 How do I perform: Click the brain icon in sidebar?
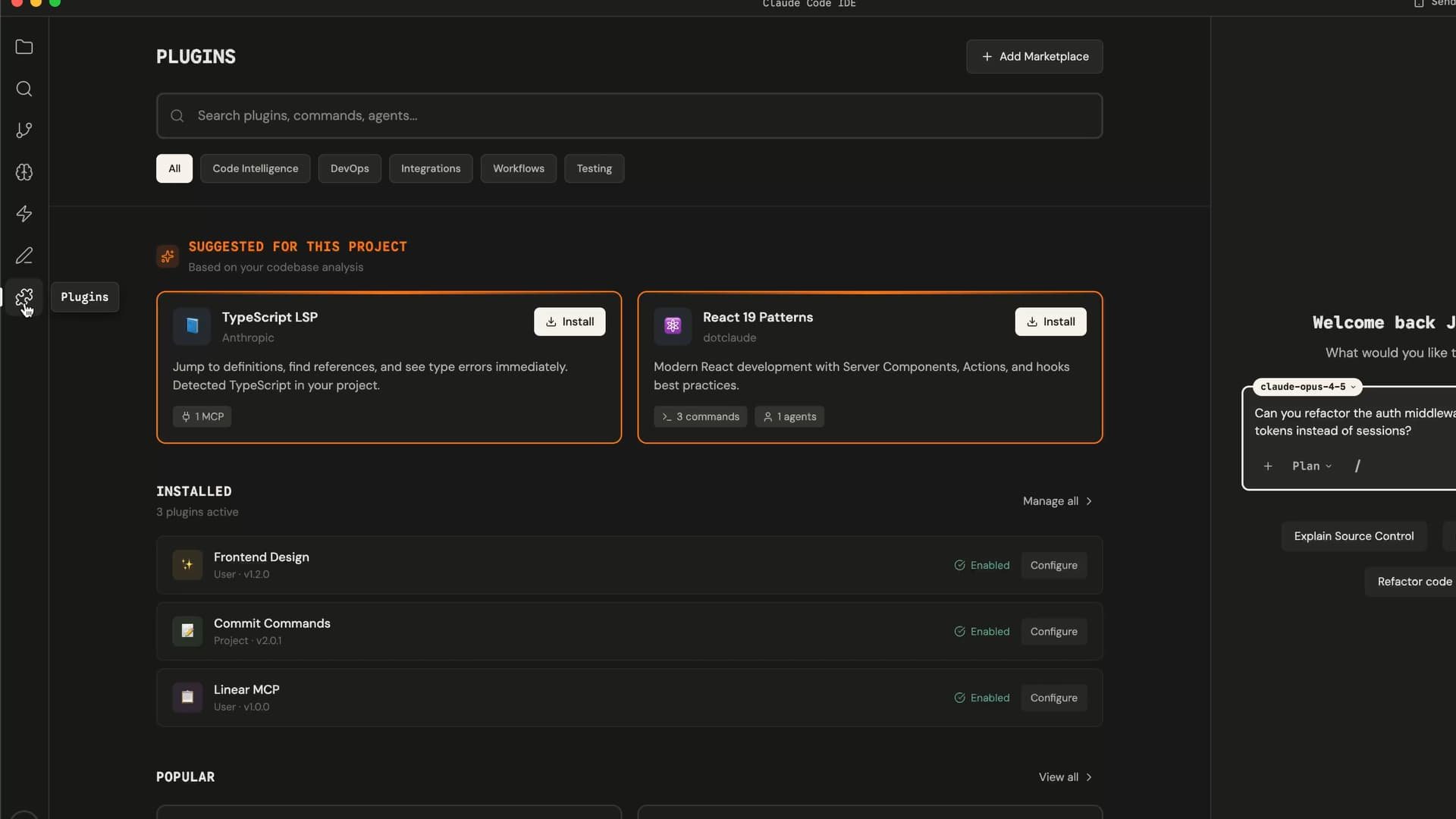click(24, 172)
